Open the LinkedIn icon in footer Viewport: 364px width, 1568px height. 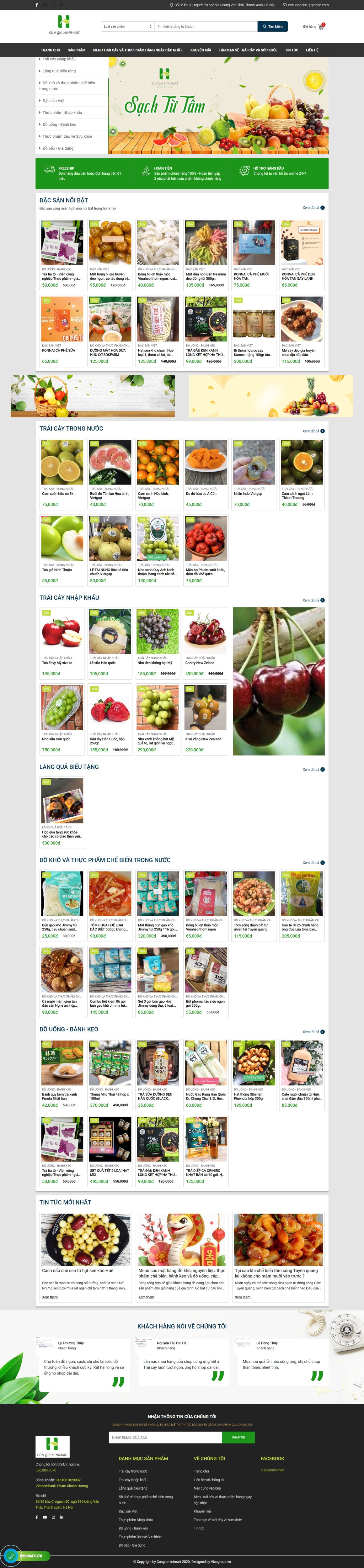pos(62,1517)
